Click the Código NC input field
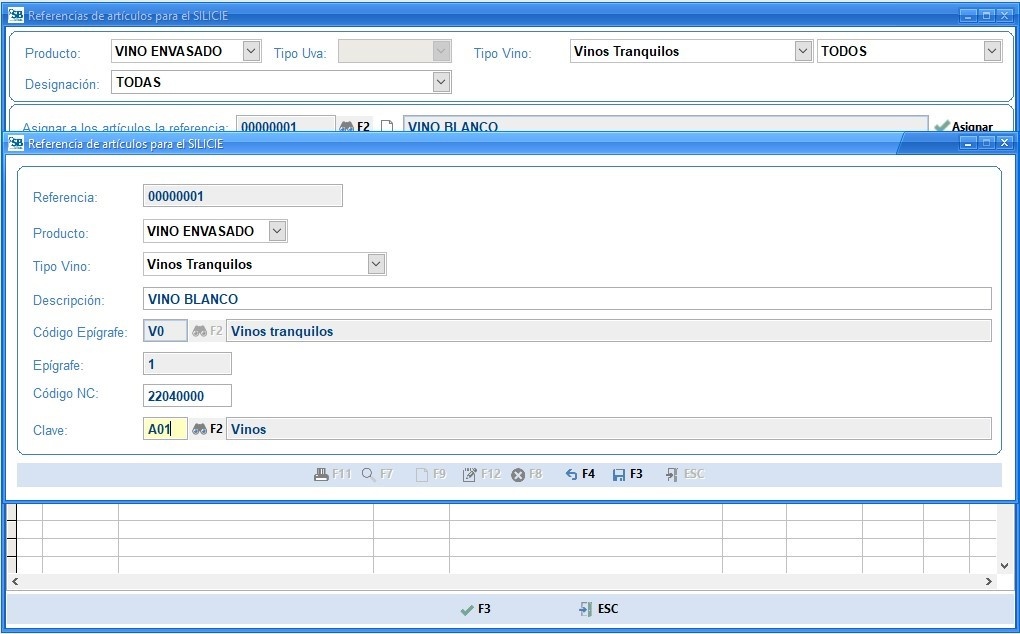This screenshot has height=634, width=1020. (187, 396)
